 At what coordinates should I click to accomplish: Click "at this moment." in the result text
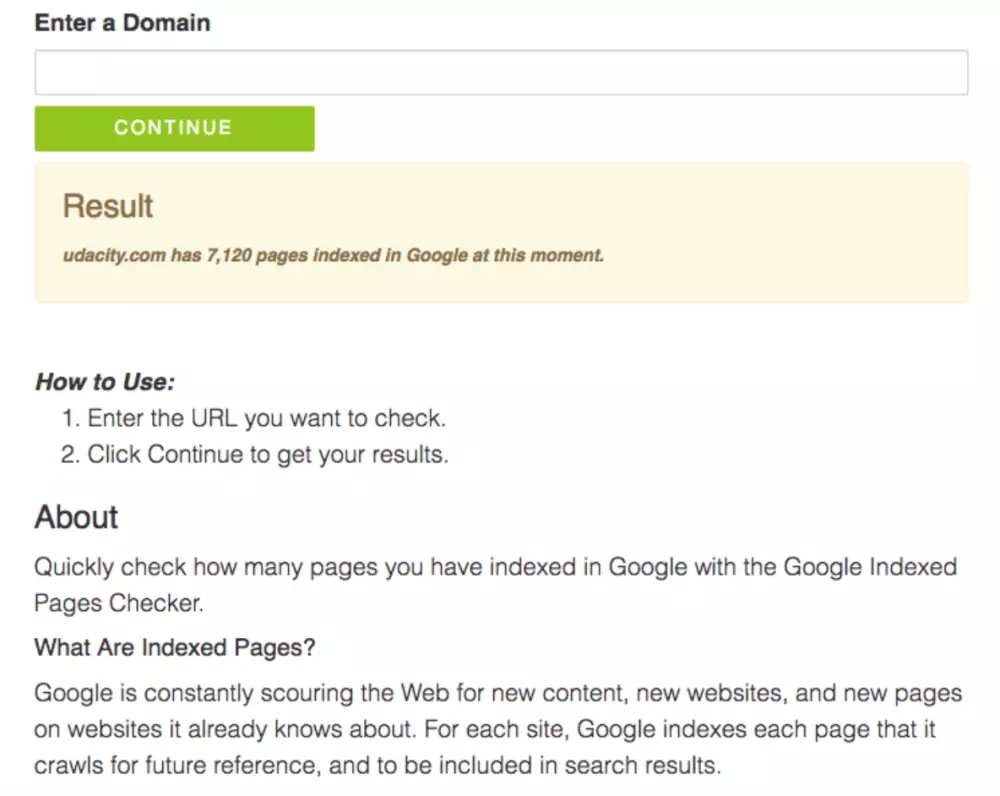538,255
